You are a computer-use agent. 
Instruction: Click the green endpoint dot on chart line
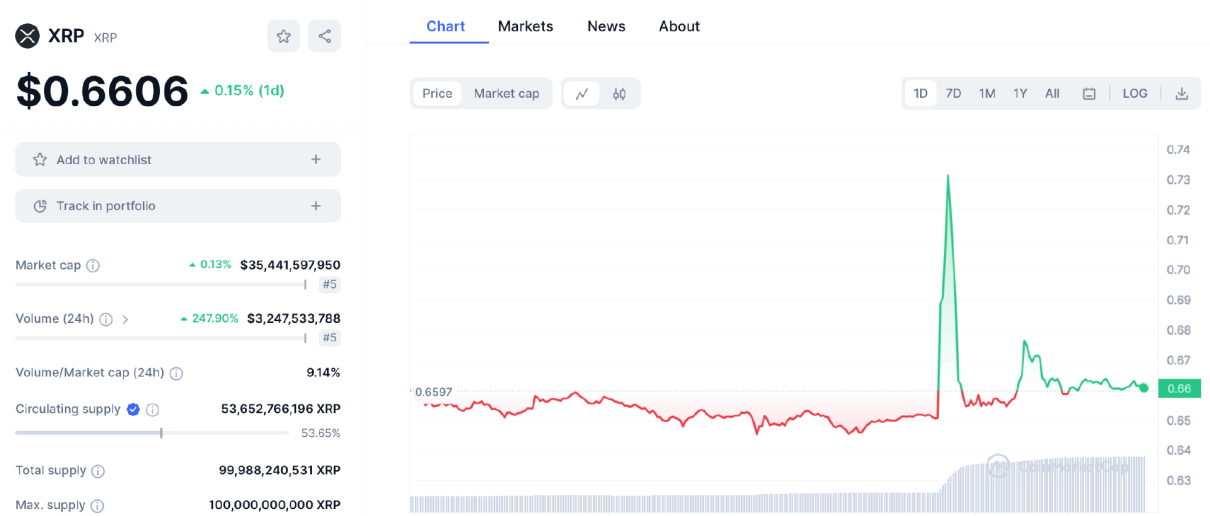pos(1144,388)
